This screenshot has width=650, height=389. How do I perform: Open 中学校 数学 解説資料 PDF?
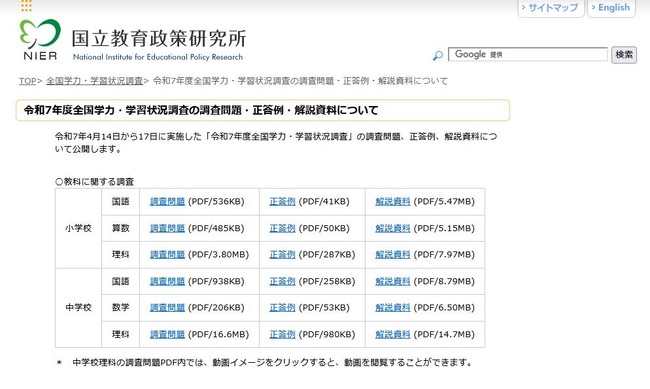coord(393,308)
